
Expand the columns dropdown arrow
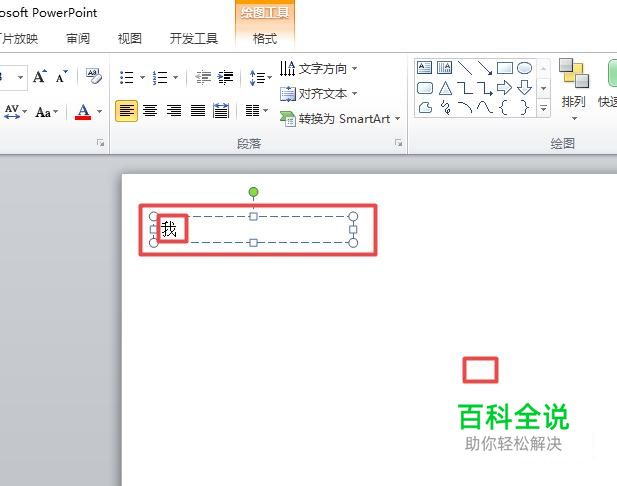[266, 111]
